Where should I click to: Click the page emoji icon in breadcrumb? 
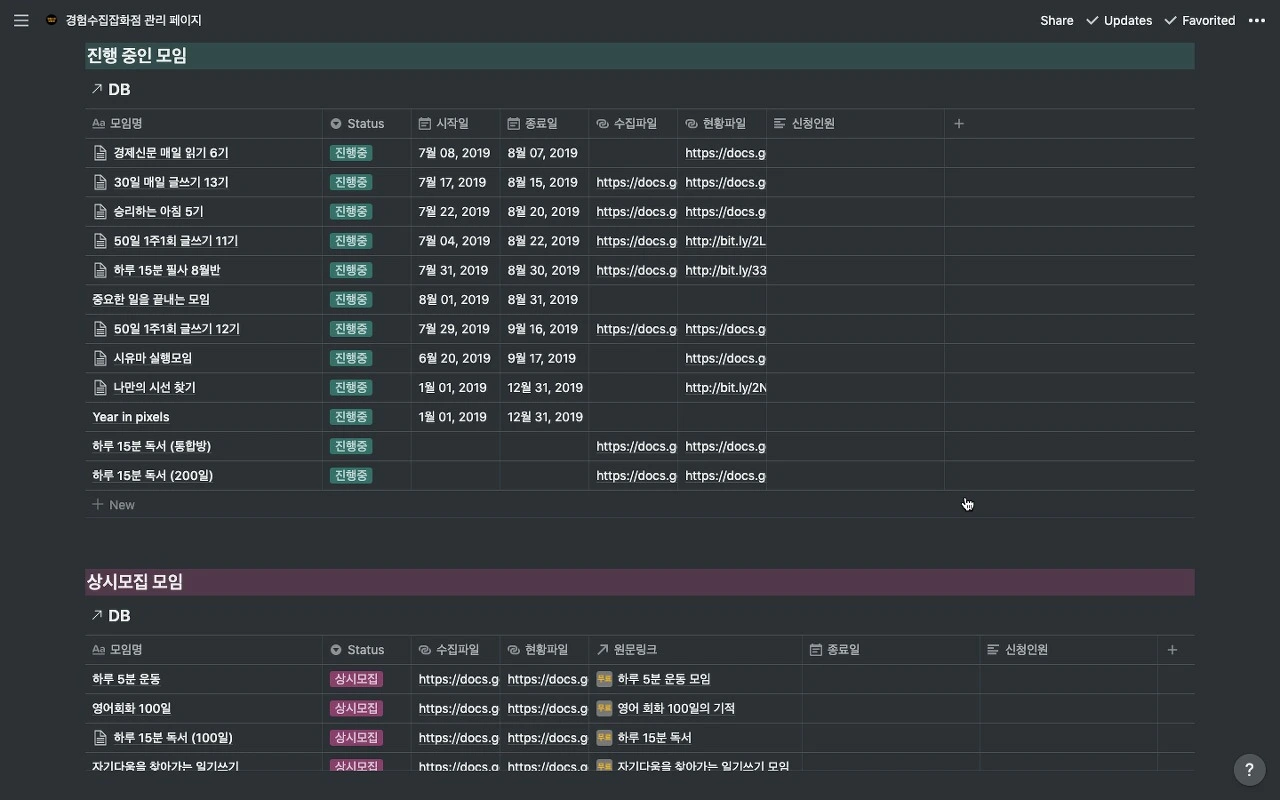pos(52,20)
